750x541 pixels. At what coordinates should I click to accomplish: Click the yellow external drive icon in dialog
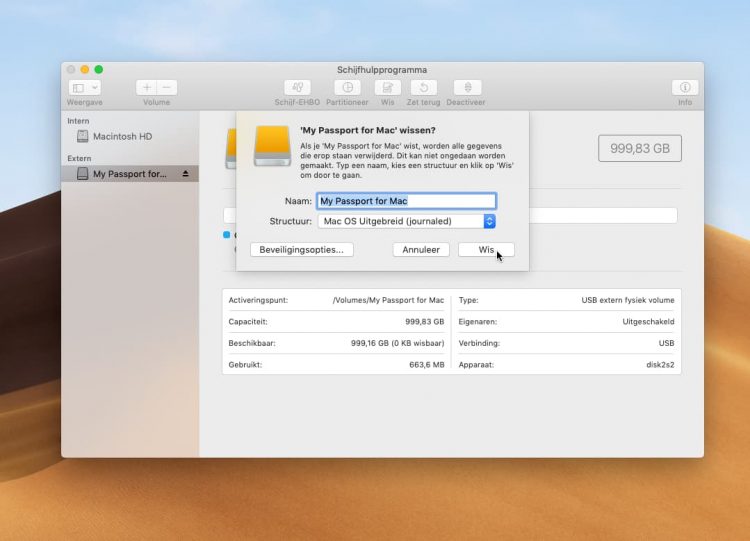point(272,146)
